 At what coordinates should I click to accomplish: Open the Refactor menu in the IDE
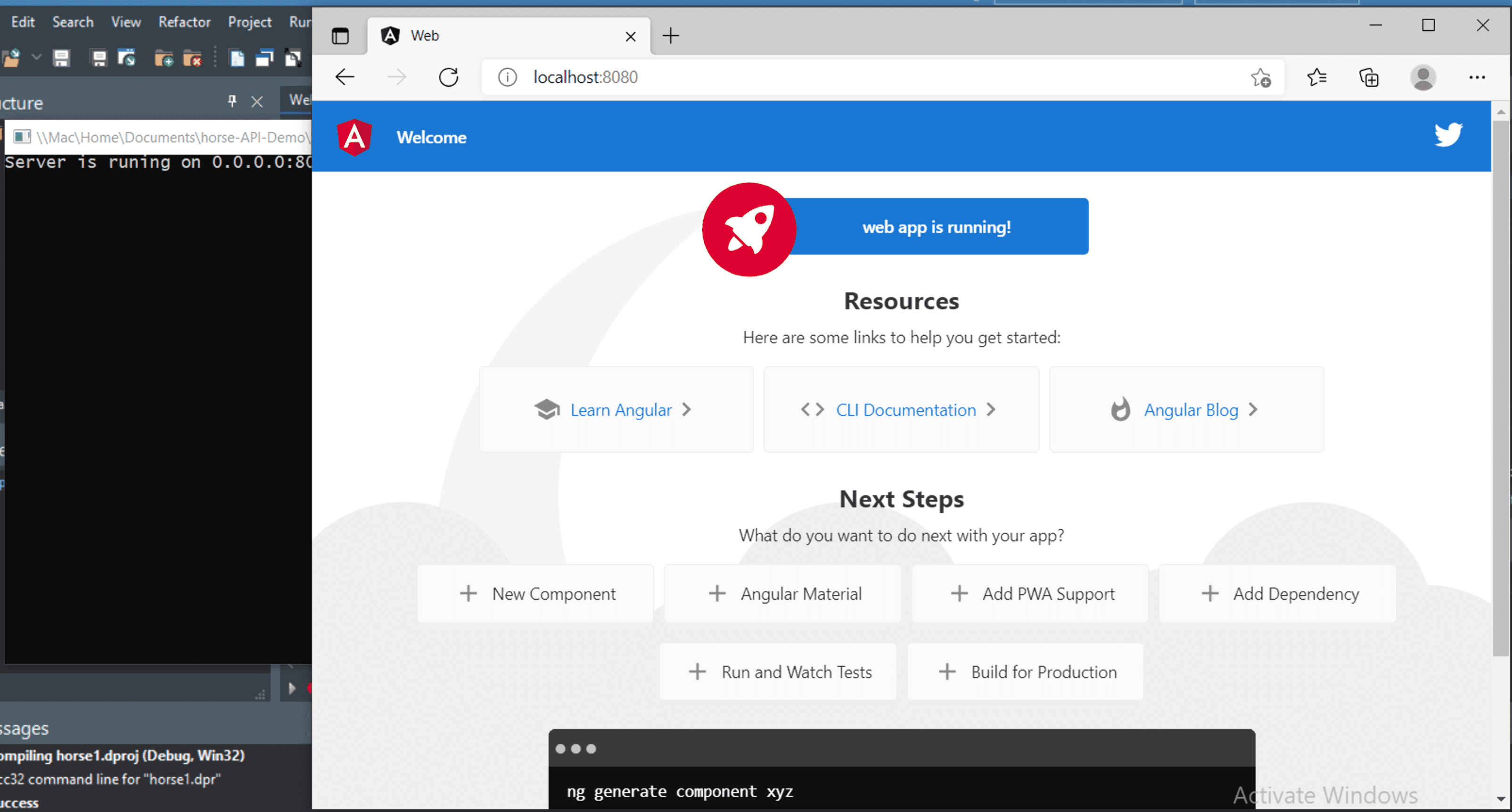click(184, 22)
